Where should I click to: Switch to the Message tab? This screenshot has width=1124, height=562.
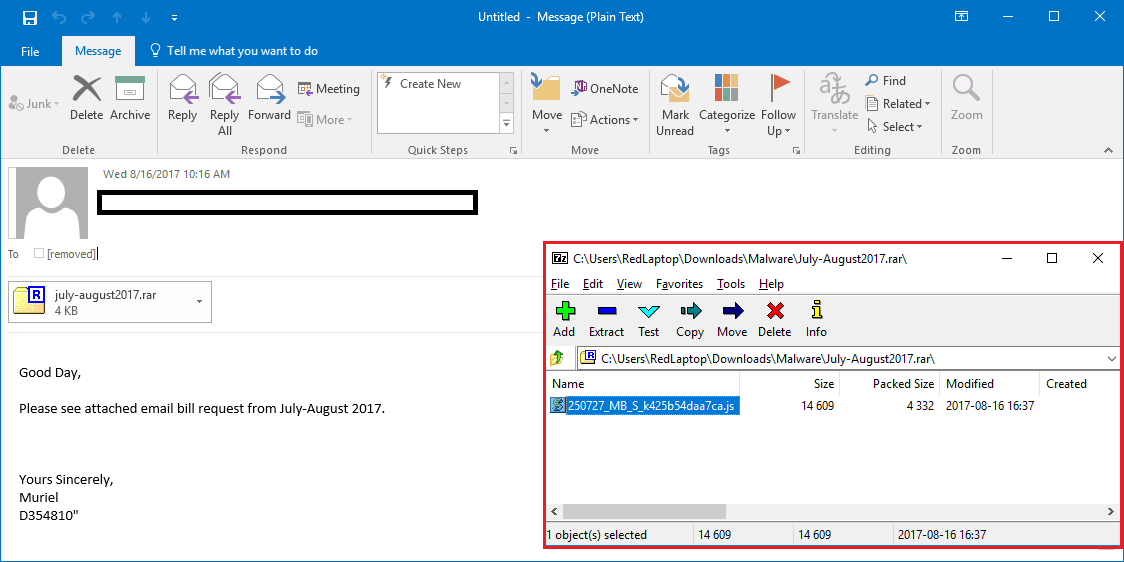tap(97, 51)
